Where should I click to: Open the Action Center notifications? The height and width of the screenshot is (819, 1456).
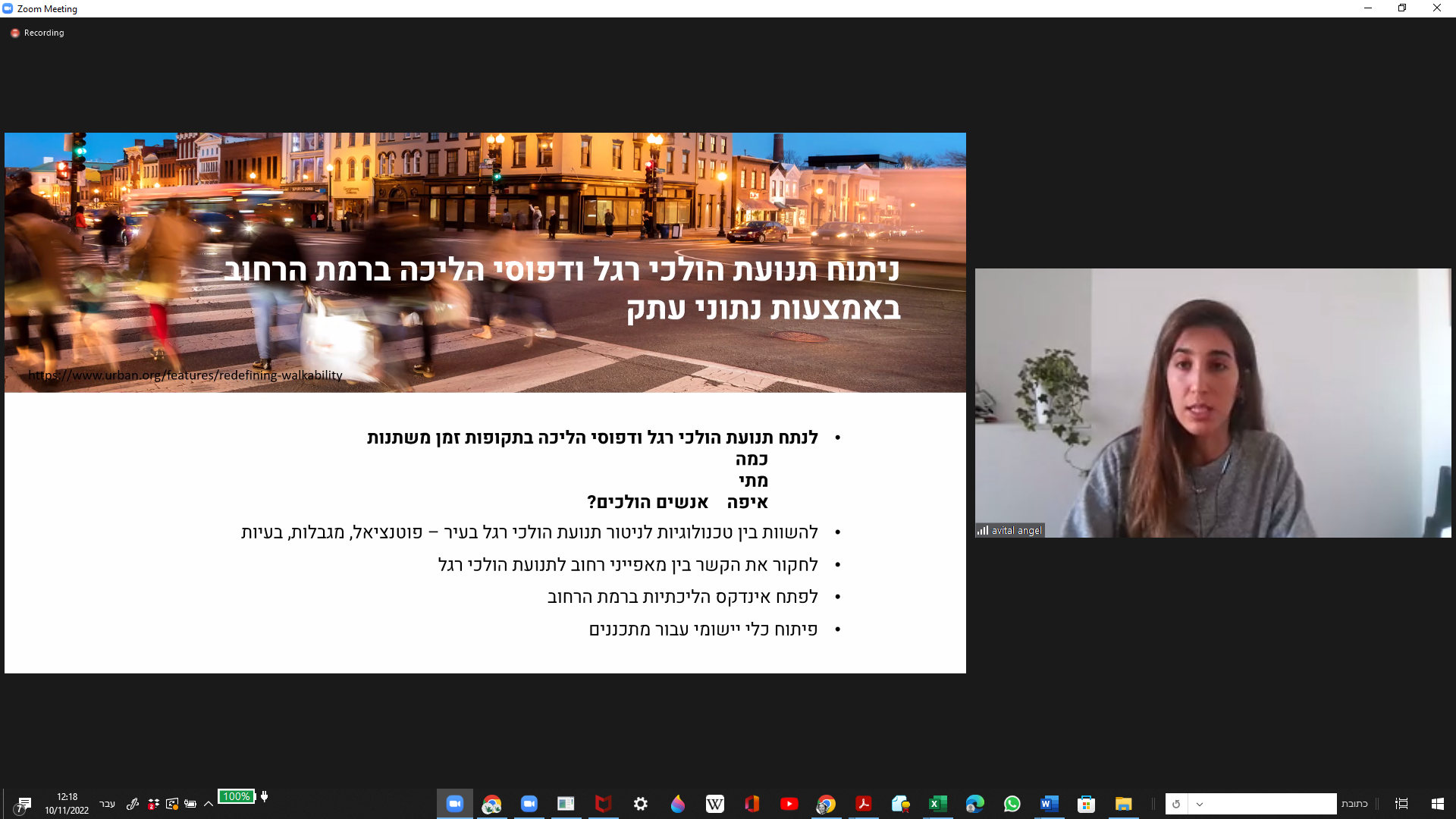(24, 804)
